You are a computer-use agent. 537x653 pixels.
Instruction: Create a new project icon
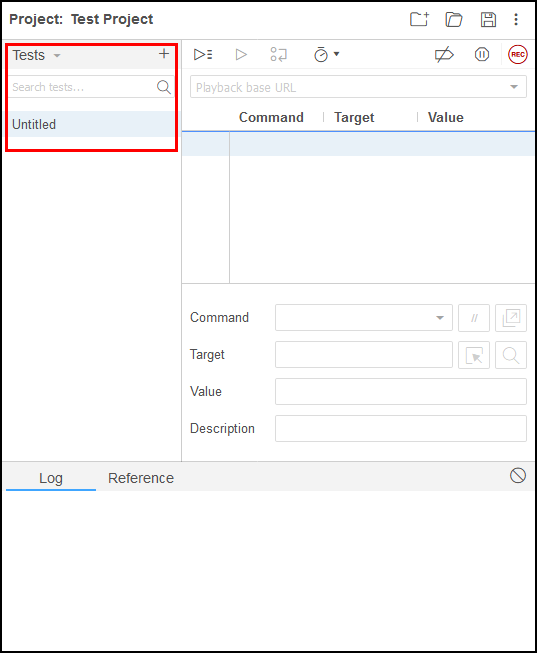pos(419,19)
